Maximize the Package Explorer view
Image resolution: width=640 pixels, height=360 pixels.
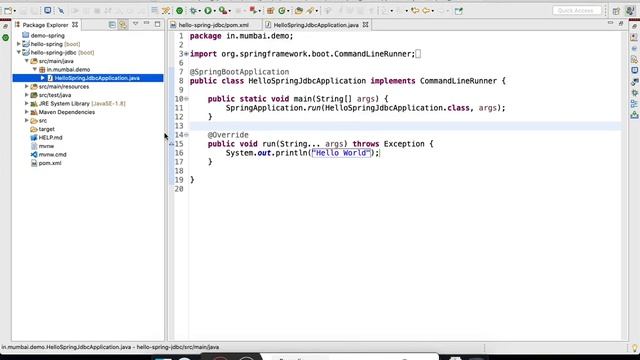(158, 24)
